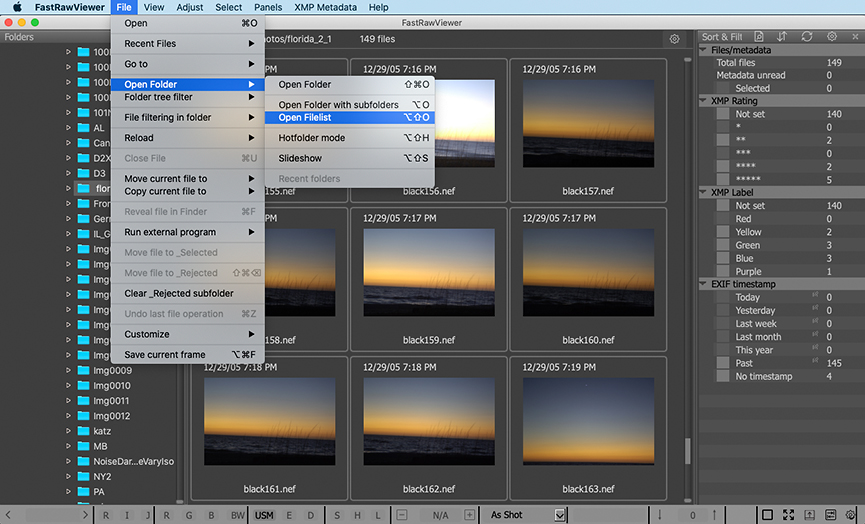Click Clear _Rejected subfolder menu entry
Viewport: 865px width, 524px height.
click(178, 293)
